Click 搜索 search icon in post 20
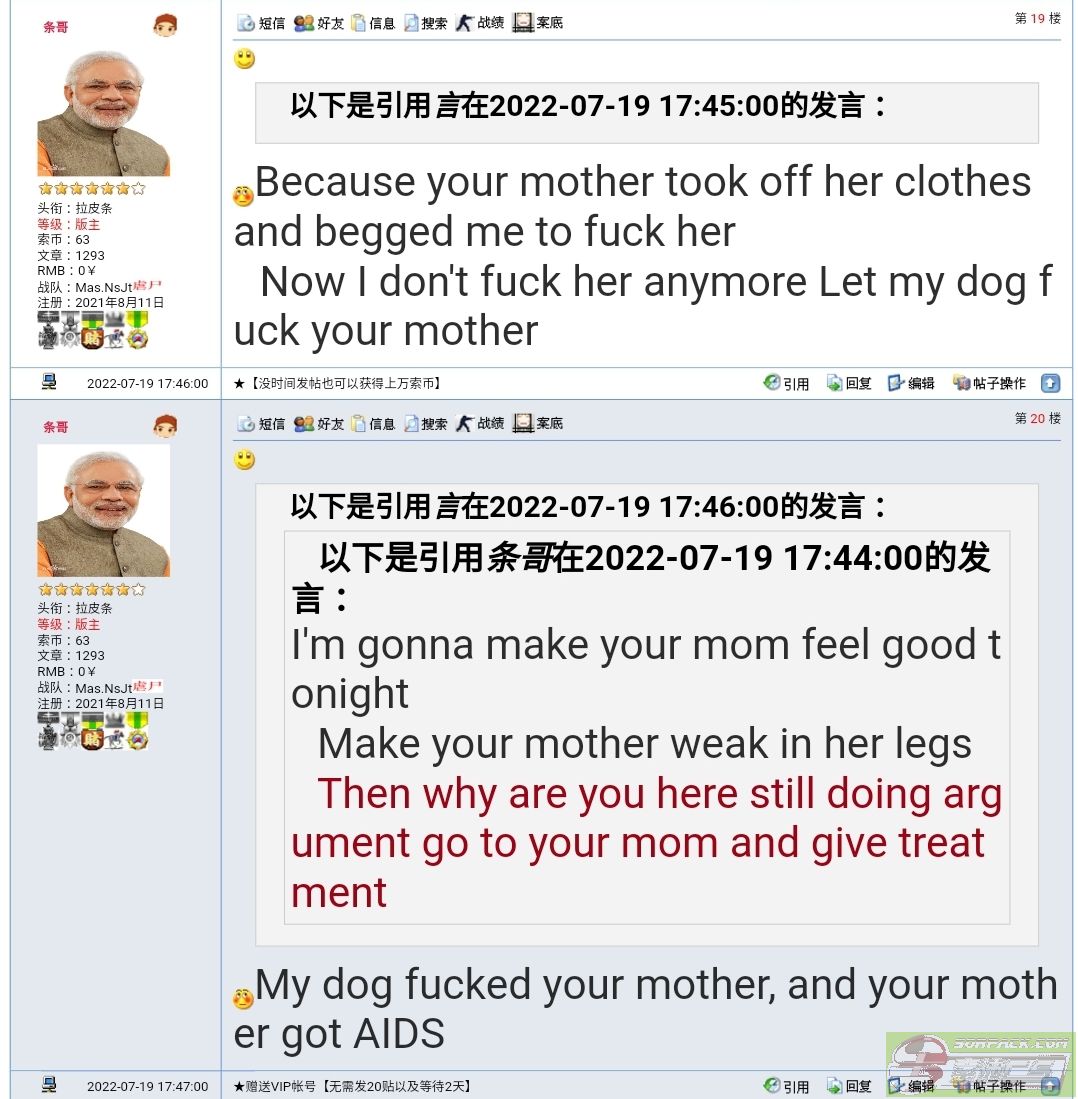The width and height of the screenshot is (1078, 1099). (x=425, y=424)
